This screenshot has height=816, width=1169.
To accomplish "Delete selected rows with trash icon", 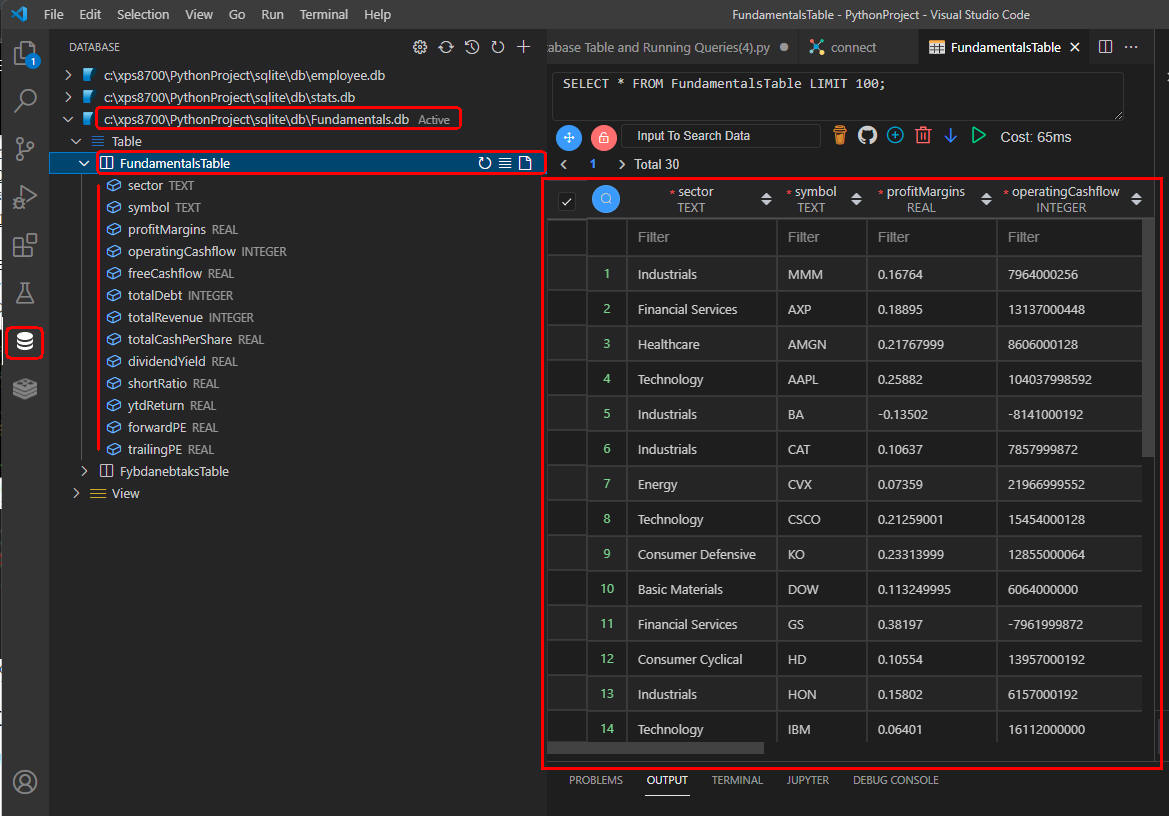I will pyautogui.click(x=923, y=136).
